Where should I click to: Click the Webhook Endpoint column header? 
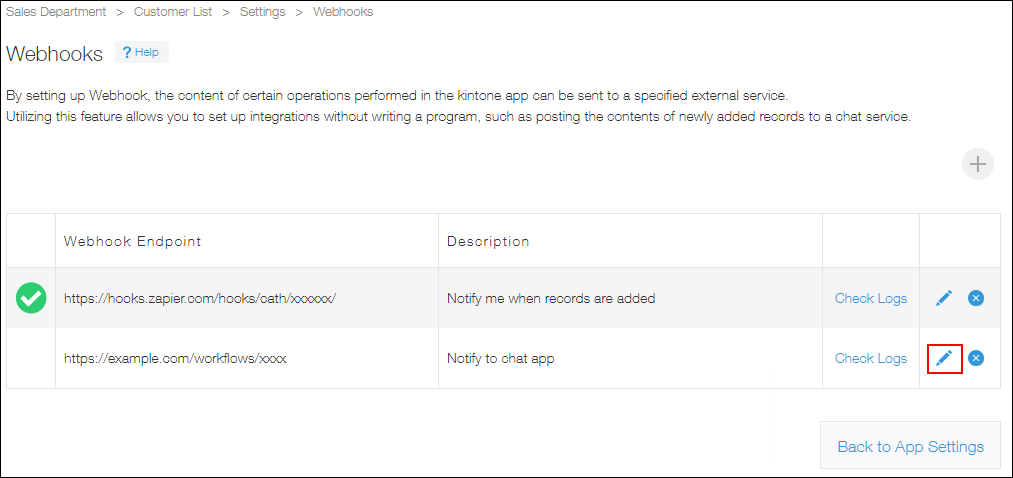click(x=132, y=241)
